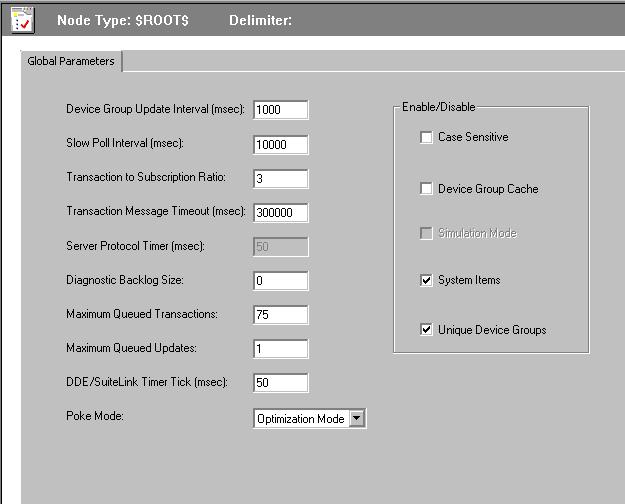Select the Maximum Queued Updates field
This screenshot has width=625, height=504.
[281, 350]
